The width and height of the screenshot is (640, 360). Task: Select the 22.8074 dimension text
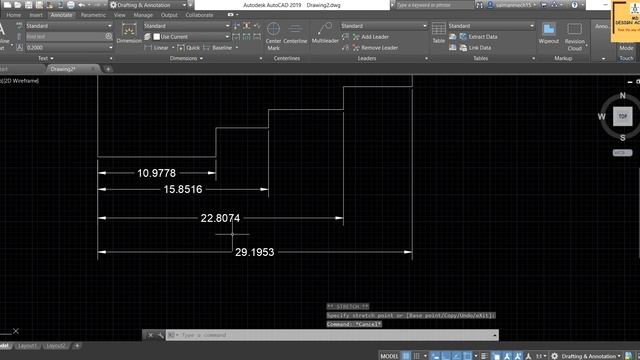[220, 218]
